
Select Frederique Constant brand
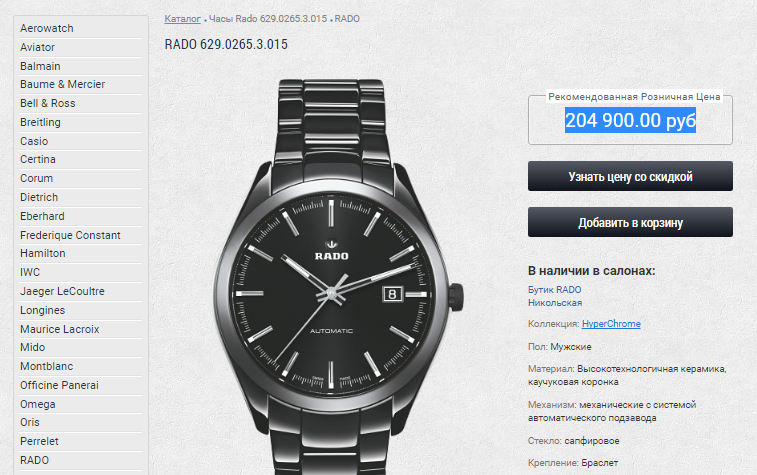tap(70, 235)
